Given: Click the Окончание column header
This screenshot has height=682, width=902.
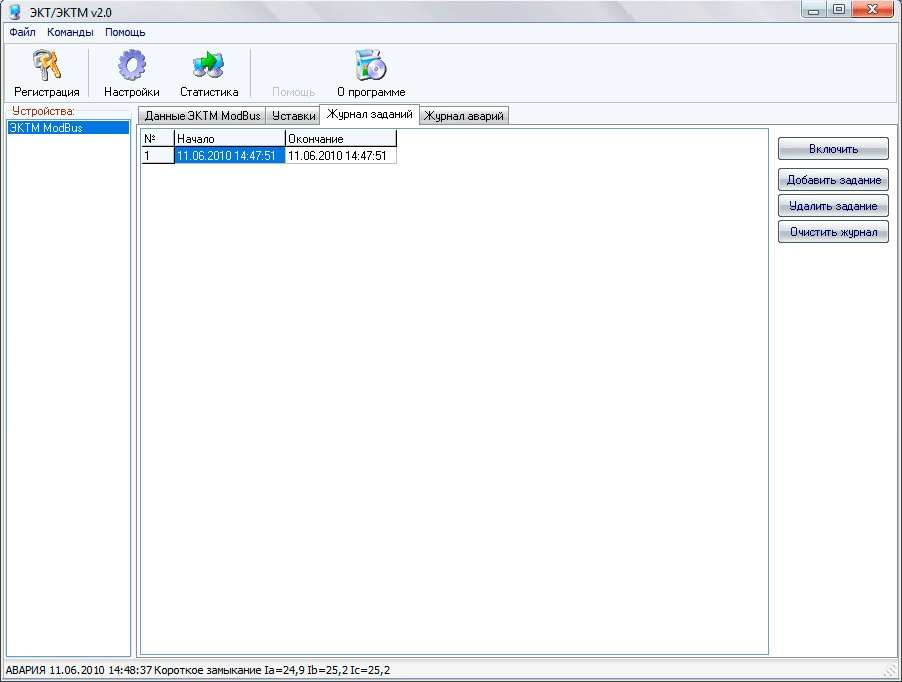Looking at the screenshot, I should tap(341, 139).
